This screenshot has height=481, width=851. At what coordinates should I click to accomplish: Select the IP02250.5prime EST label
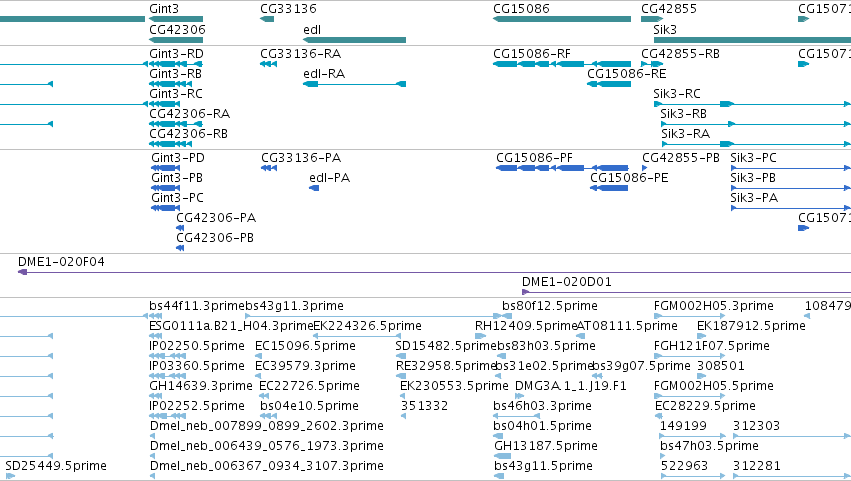point(197,346)
